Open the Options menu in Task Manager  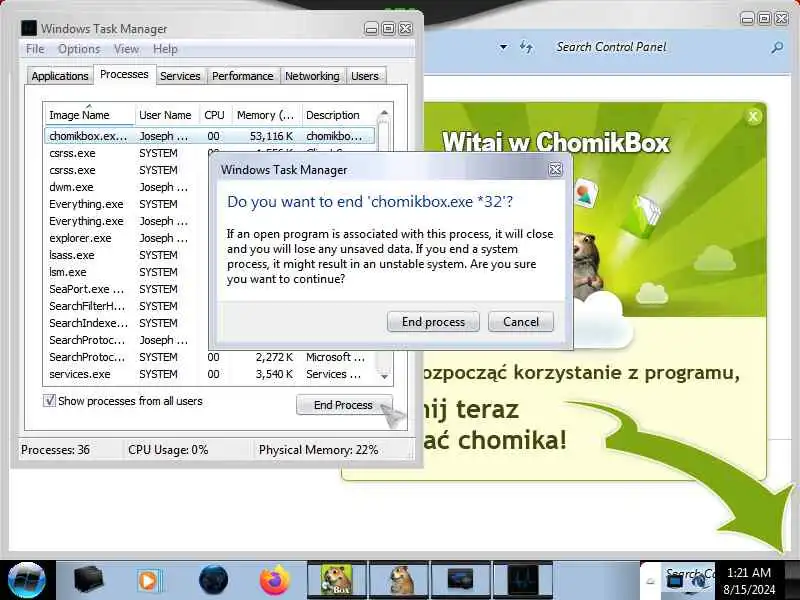click(x=79, y=49)
